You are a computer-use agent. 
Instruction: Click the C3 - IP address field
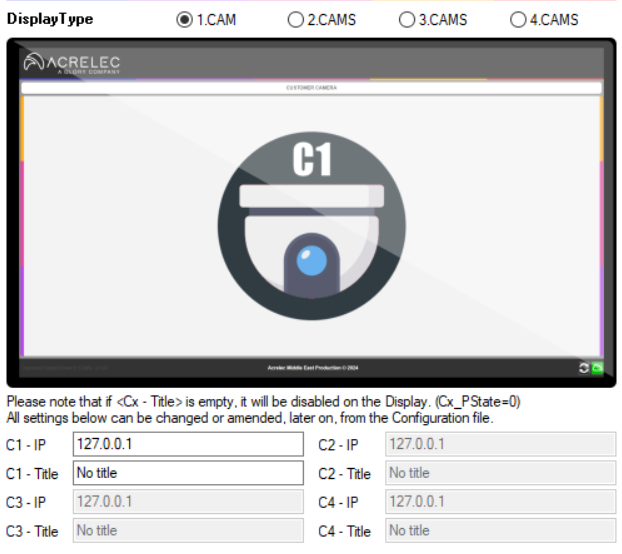[x=188, y=502]
